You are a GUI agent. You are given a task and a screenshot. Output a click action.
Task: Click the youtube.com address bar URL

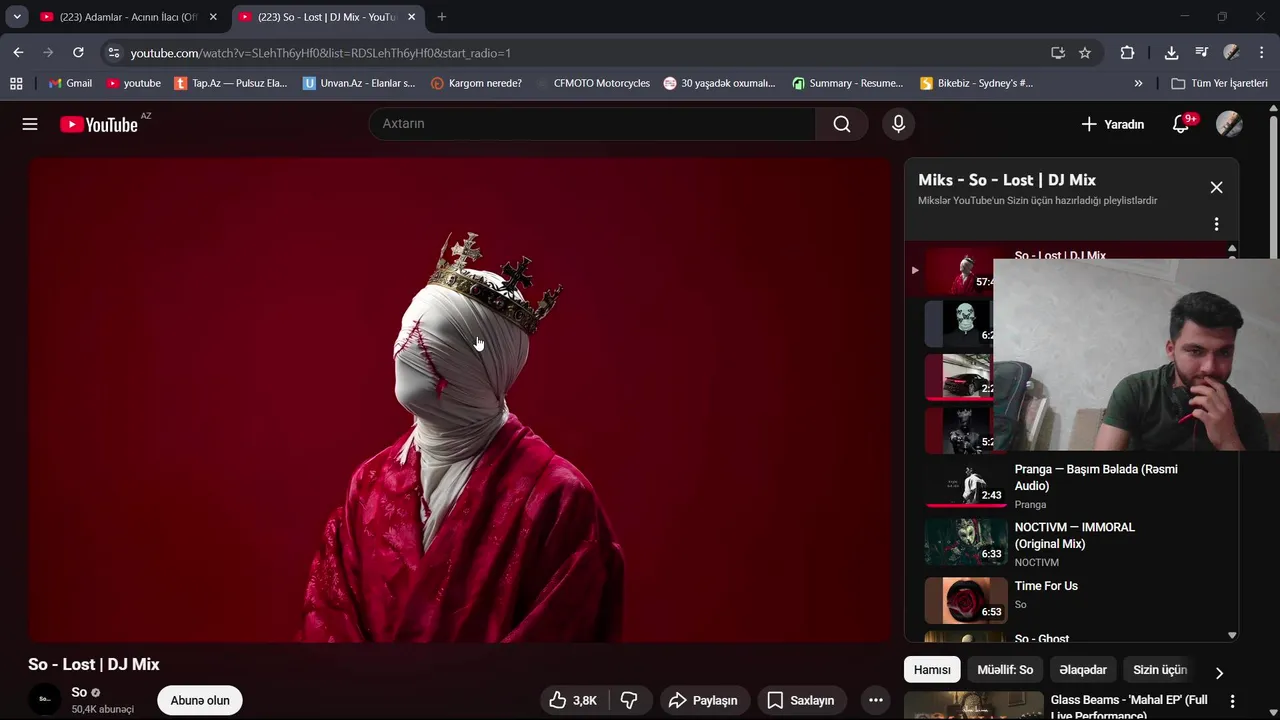pyautogui.click(x=320, y=53)
